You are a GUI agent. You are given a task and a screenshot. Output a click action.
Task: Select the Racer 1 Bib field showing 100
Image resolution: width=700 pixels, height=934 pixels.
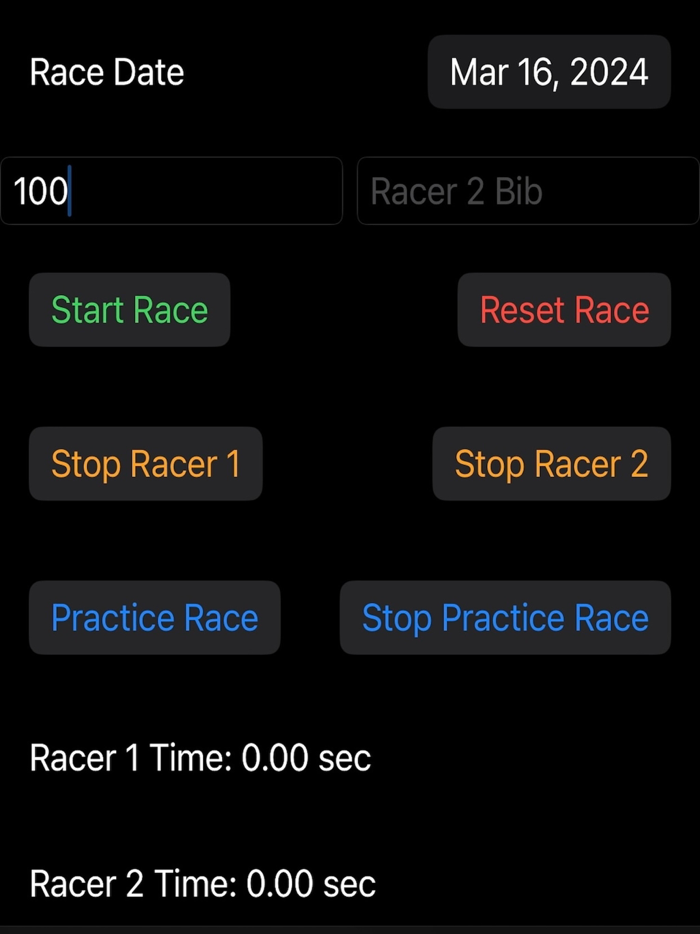tap(170, 191)
